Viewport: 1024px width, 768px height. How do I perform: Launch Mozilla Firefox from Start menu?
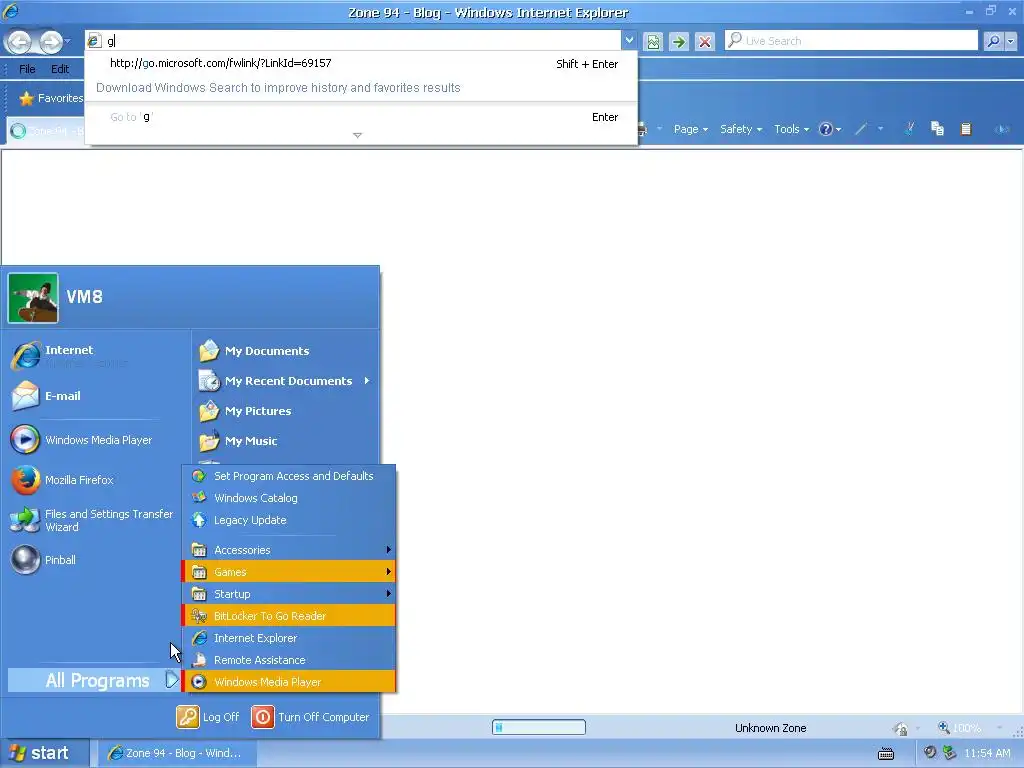pyautogui.click(x=95, y=480)
